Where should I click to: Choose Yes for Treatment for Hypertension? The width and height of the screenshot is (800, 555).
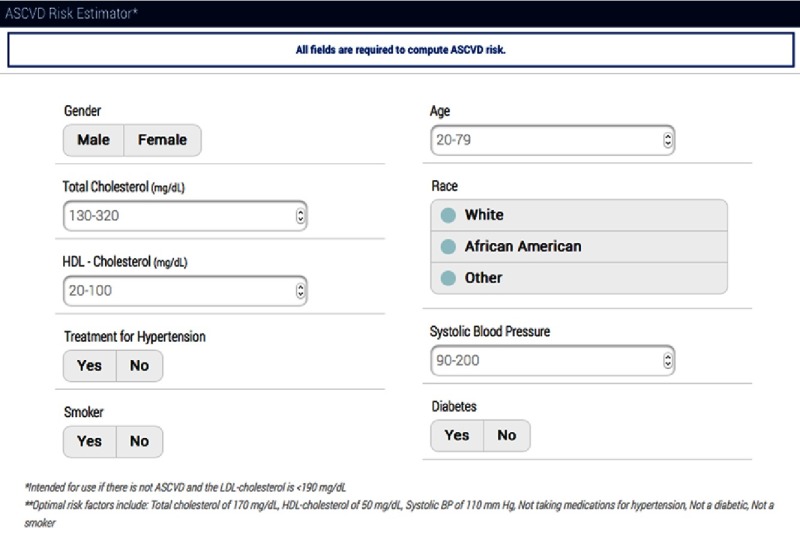tap(90, 366)
